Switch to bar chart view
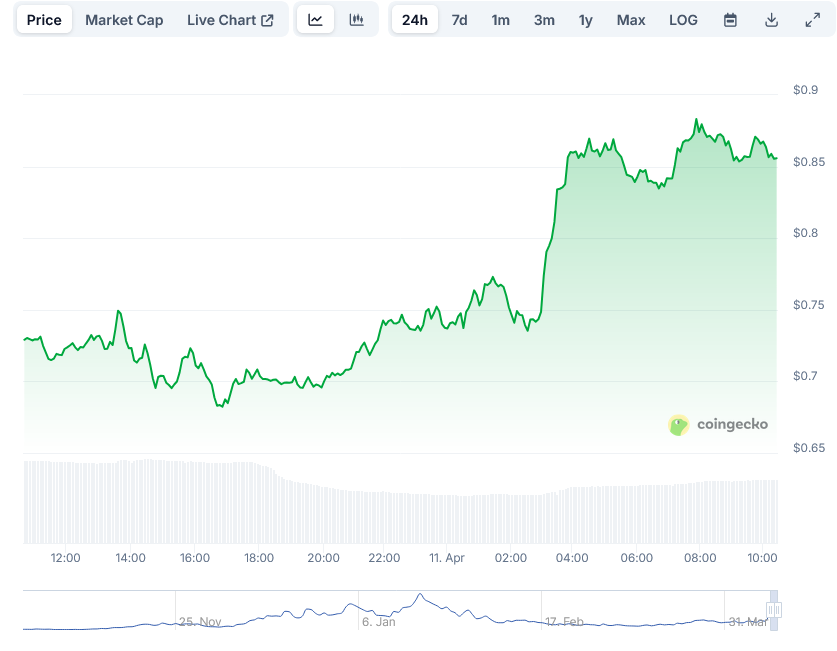837x651 pixels. 355,19
